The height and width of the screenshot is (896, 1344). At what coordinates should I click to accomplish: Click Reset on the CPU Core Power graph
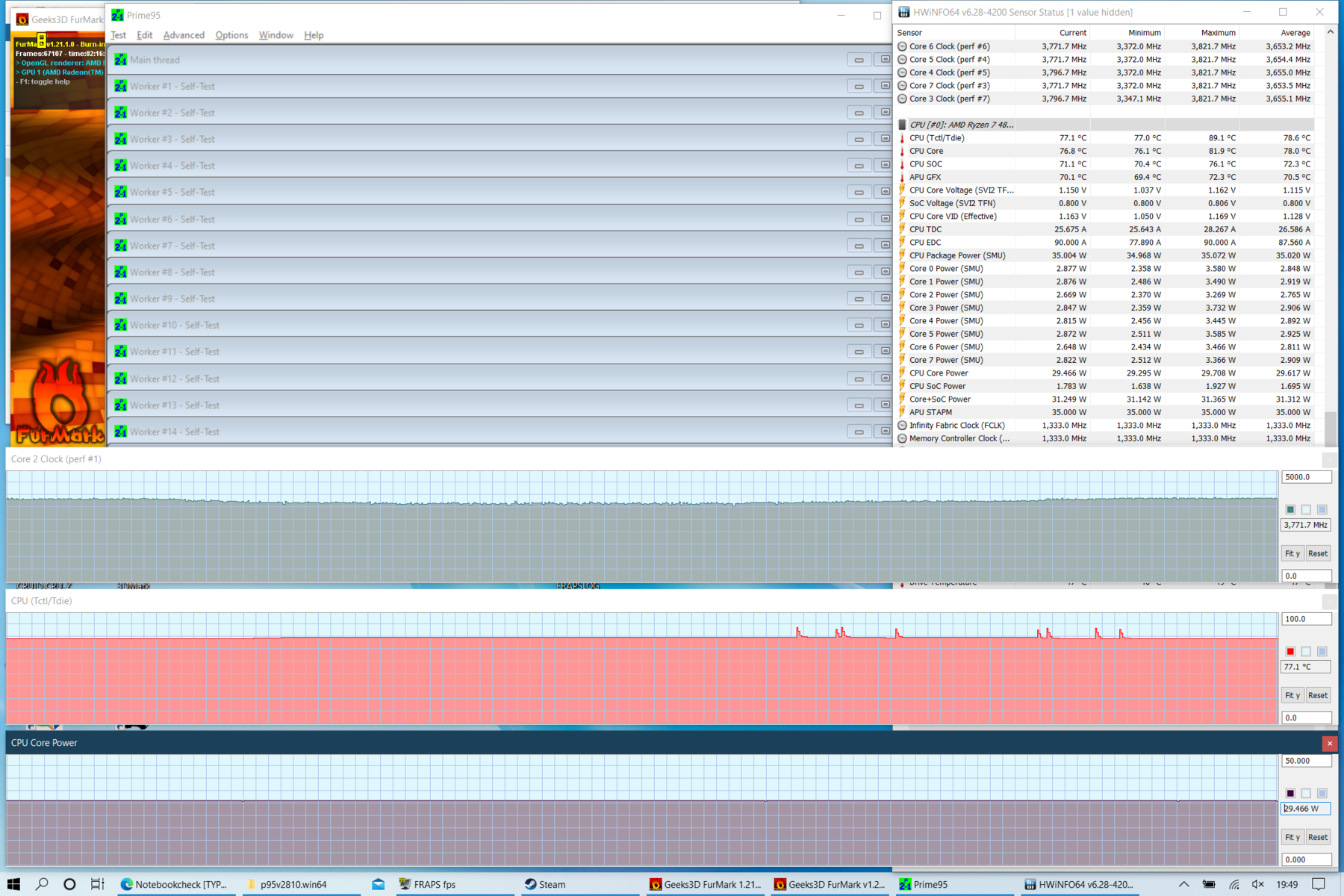[1318, 837]
